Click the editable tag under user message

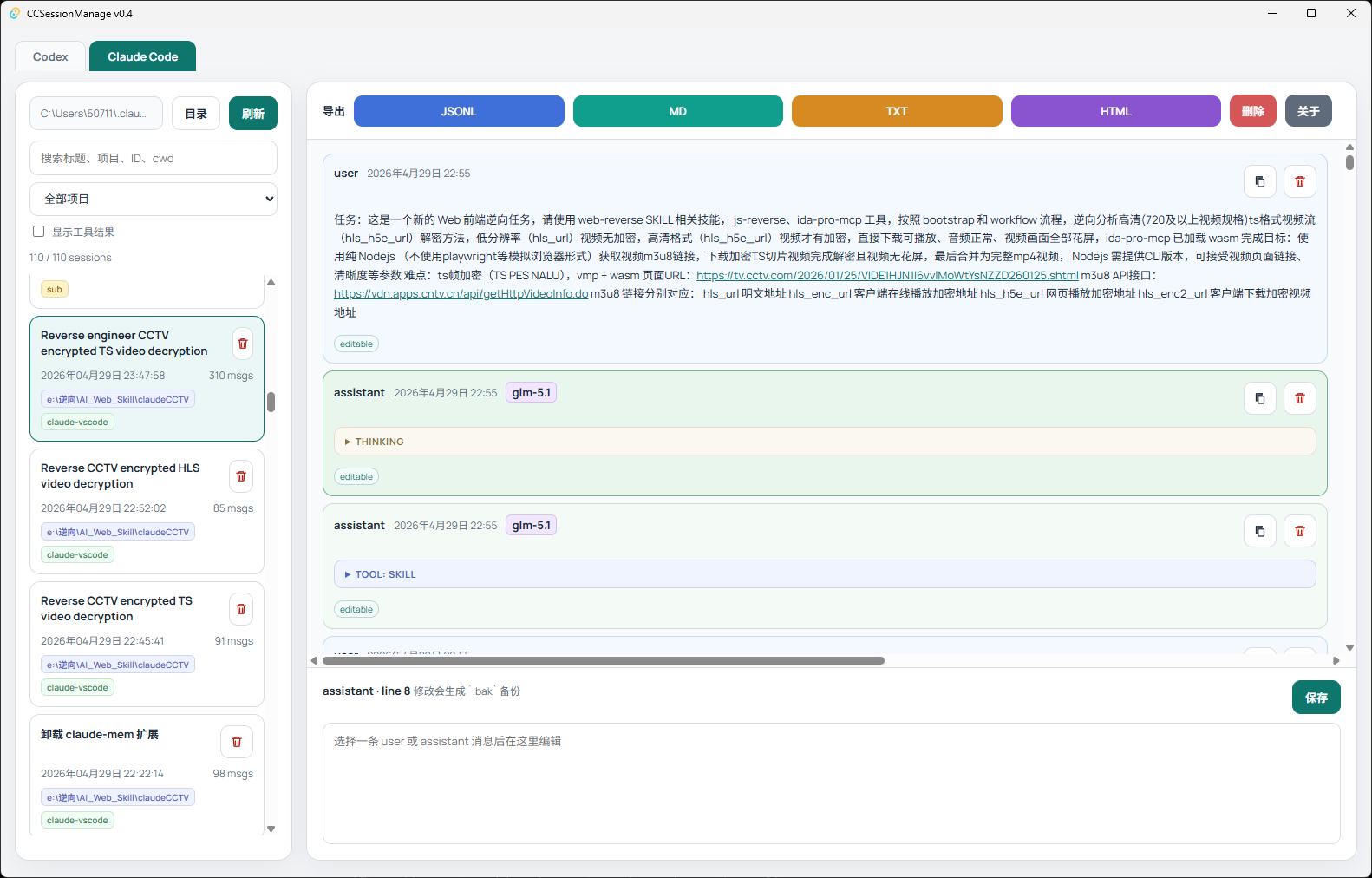pos(356,344)
